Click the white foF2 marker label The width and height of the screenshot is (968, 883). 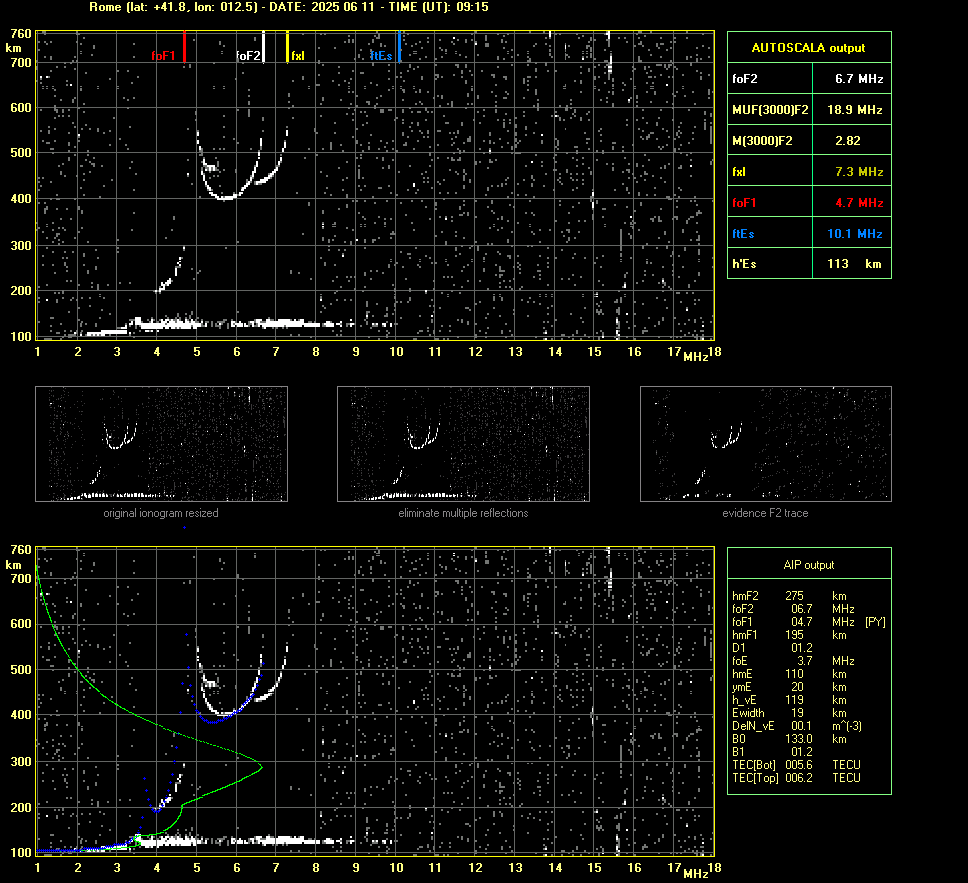(x=248, y=56)
